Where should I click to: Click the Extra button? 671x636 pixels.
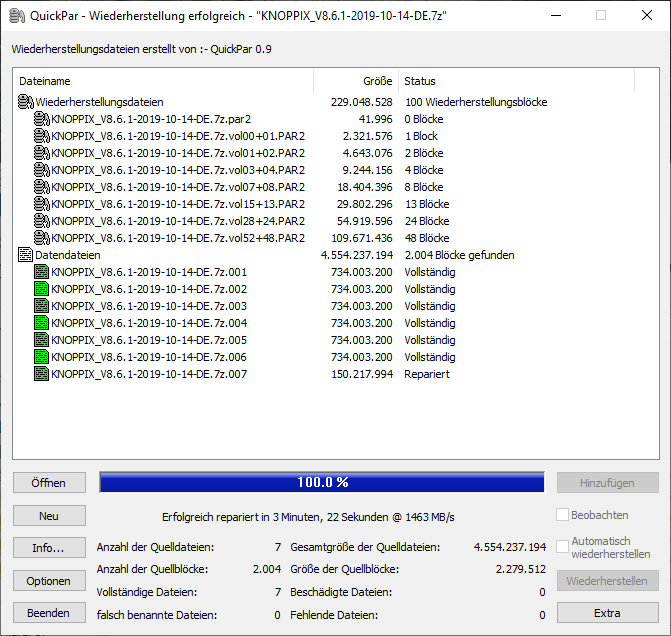click(607, 613)
